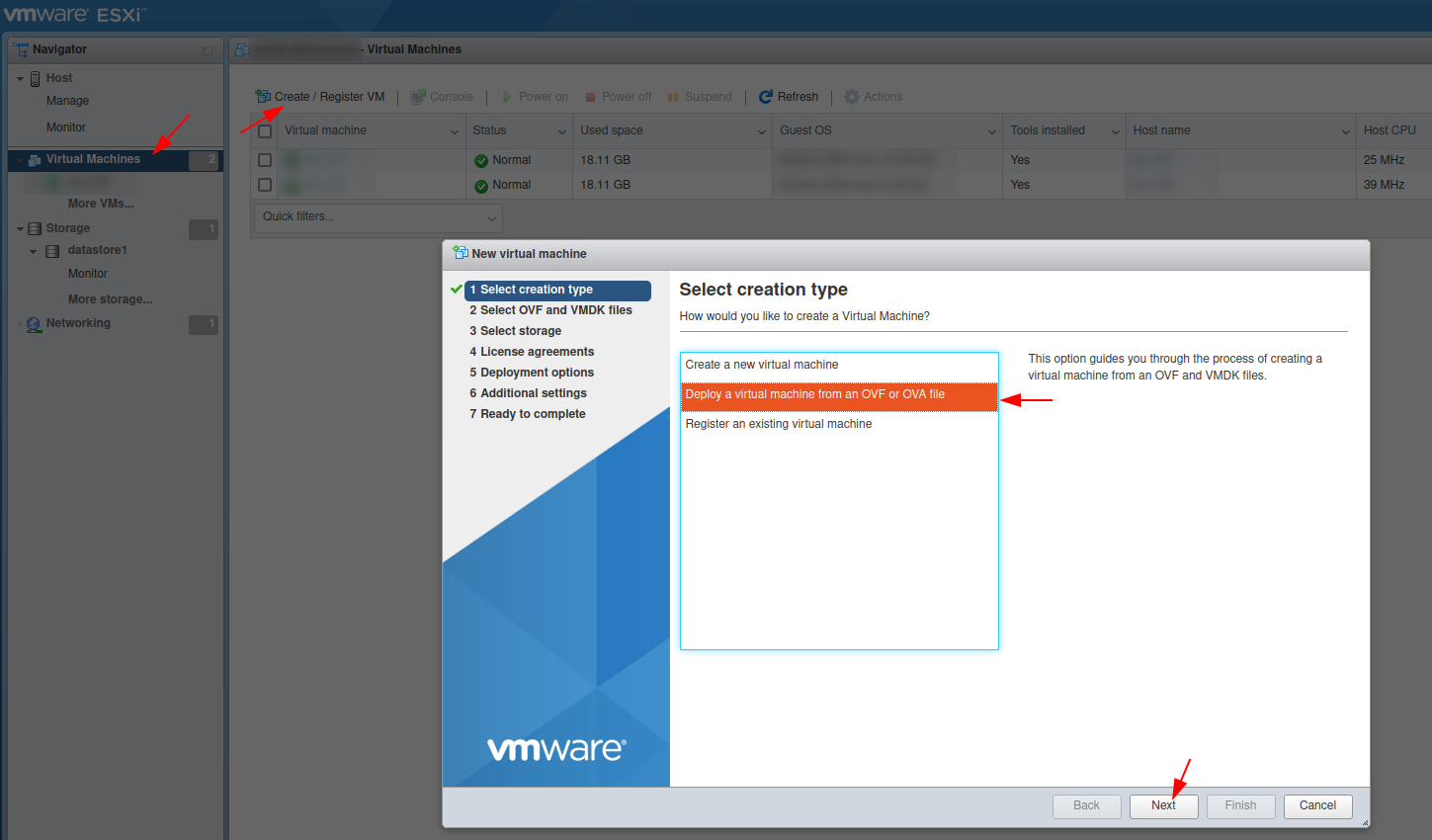Click the Storage icon in Navigator
The width and height of the screenshot is (1432, 840).
tap(35, 228)
